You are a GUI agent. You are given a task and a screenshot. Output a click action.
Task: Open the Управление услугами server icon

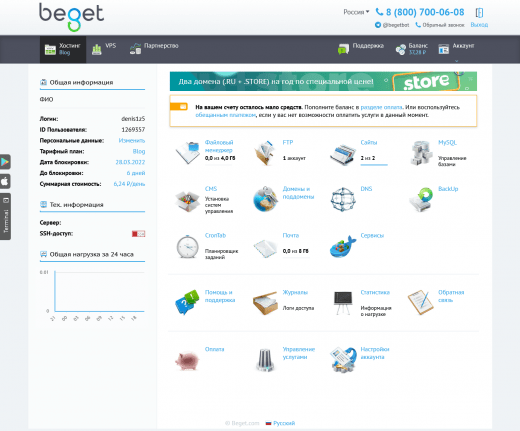(265, 360)
